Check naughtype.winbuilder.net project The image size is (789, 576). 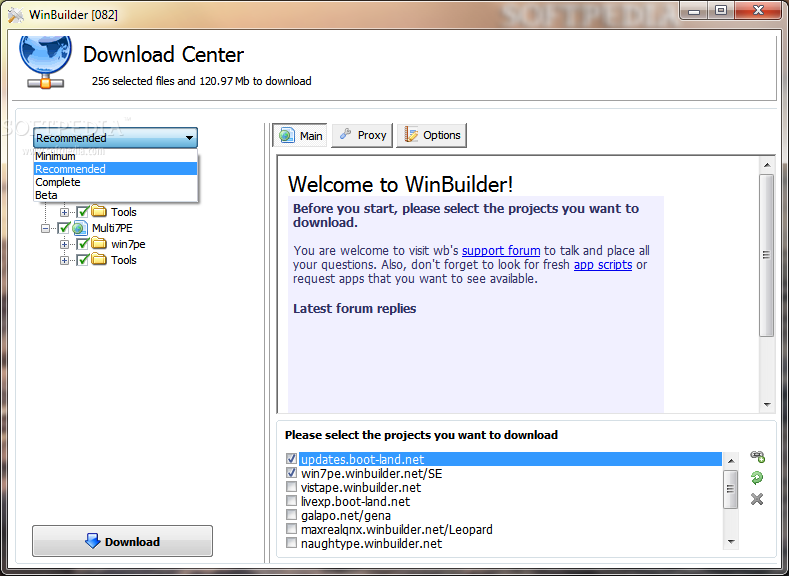pyautogui.click(x=291, y=543)
